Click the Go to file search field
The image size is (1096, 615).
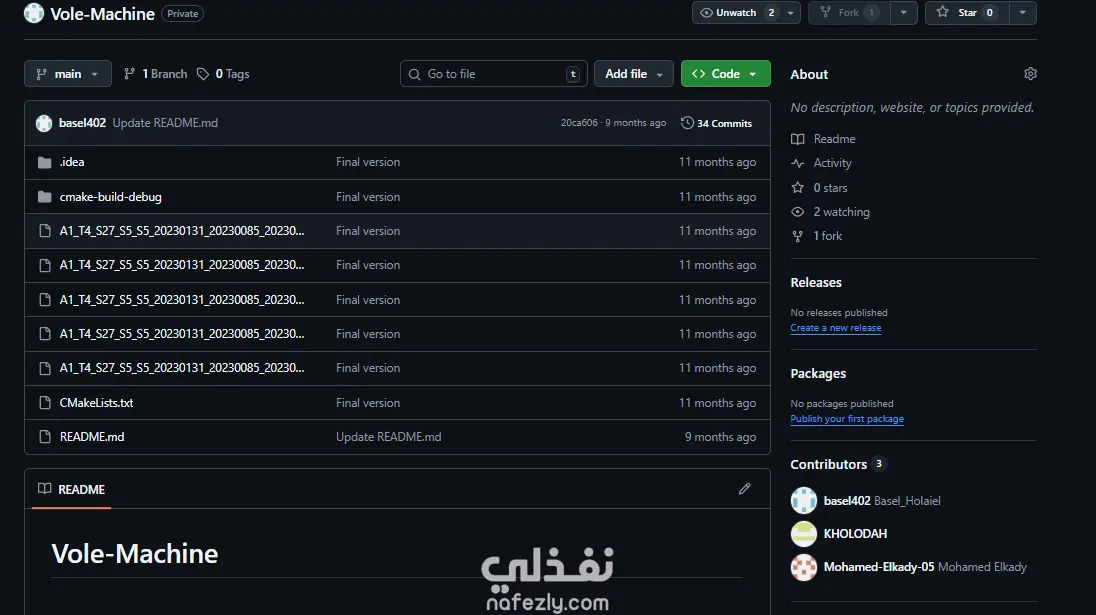[493, 73]
